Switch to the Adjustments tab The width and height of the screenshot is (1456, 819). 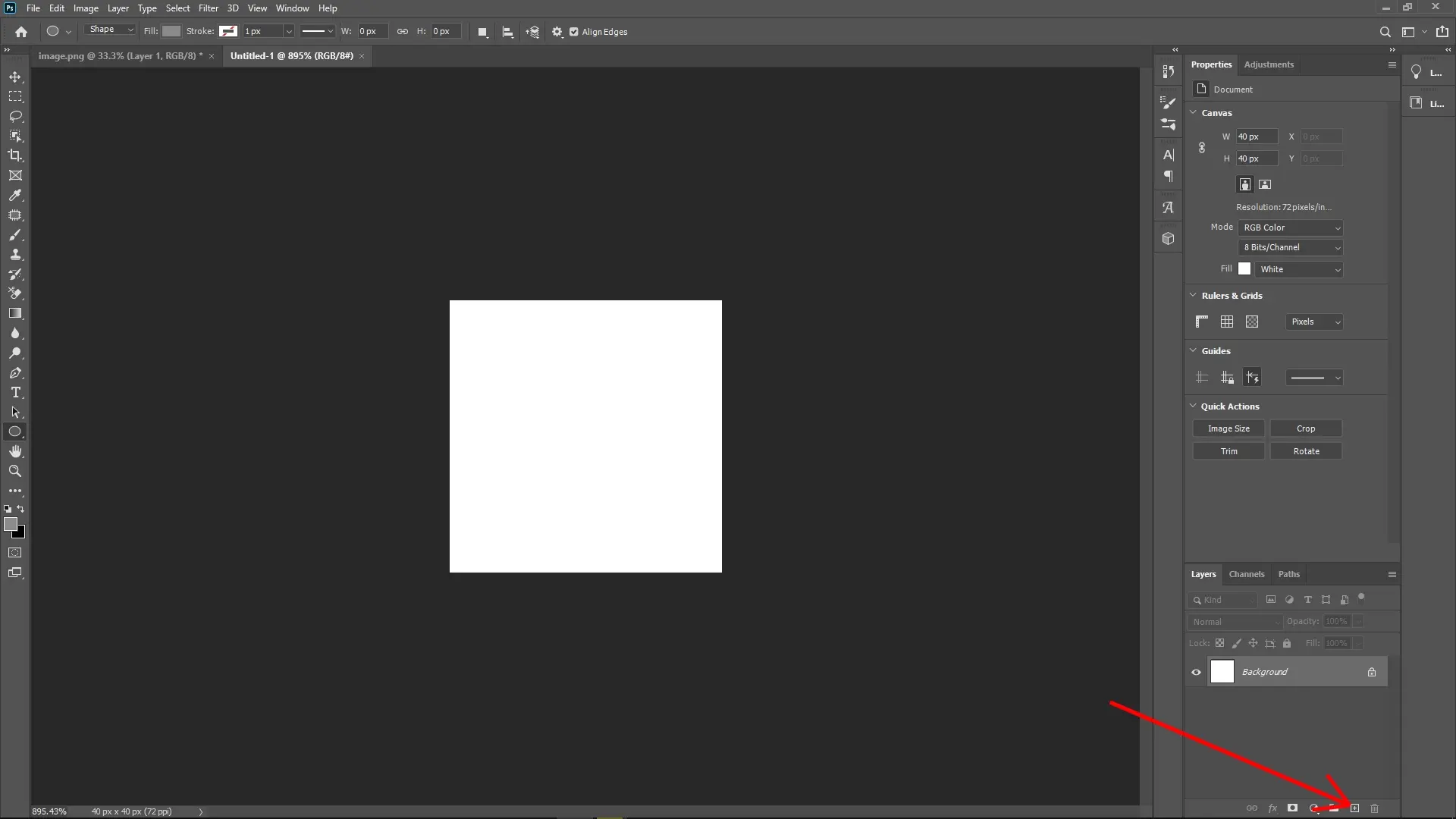tap(1269, 64)
